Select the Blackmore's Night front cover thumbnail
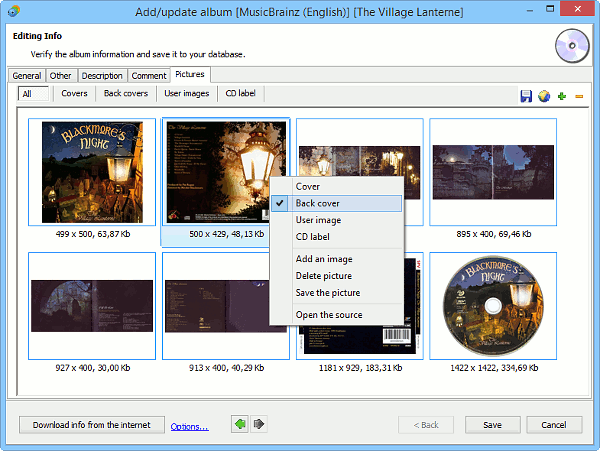The height and width of the screenshot is (451, 600). pos(92,172)
